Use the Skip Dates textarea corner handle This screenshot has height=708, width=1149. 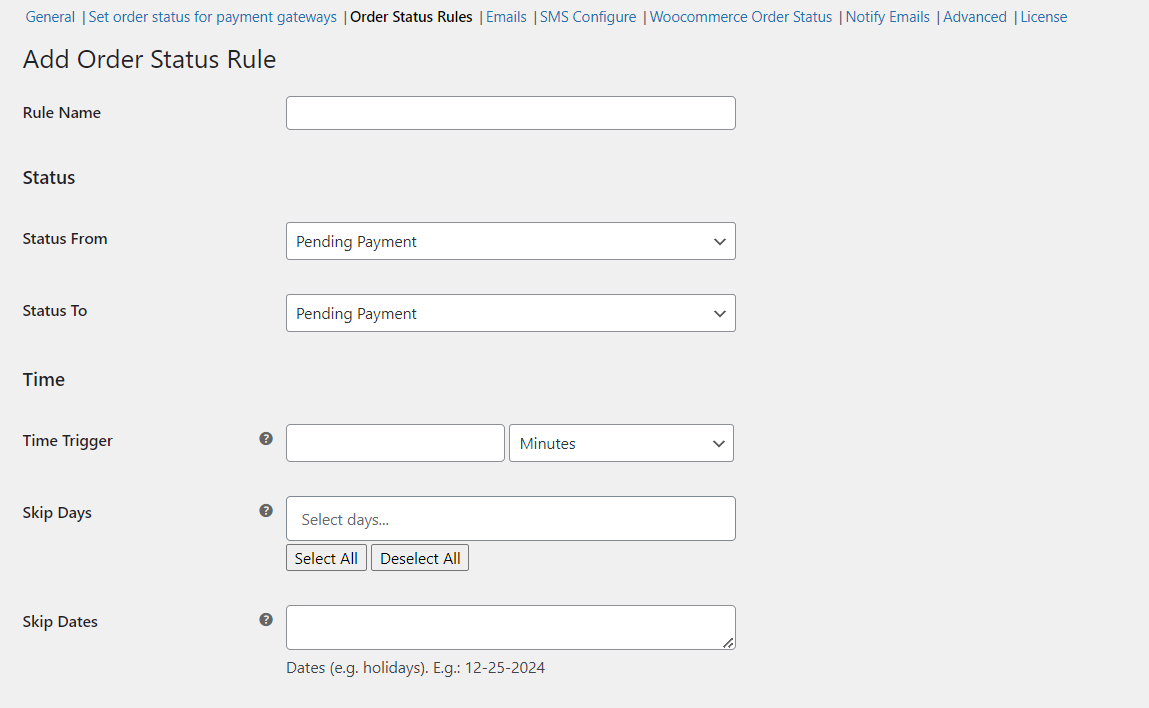728,643
